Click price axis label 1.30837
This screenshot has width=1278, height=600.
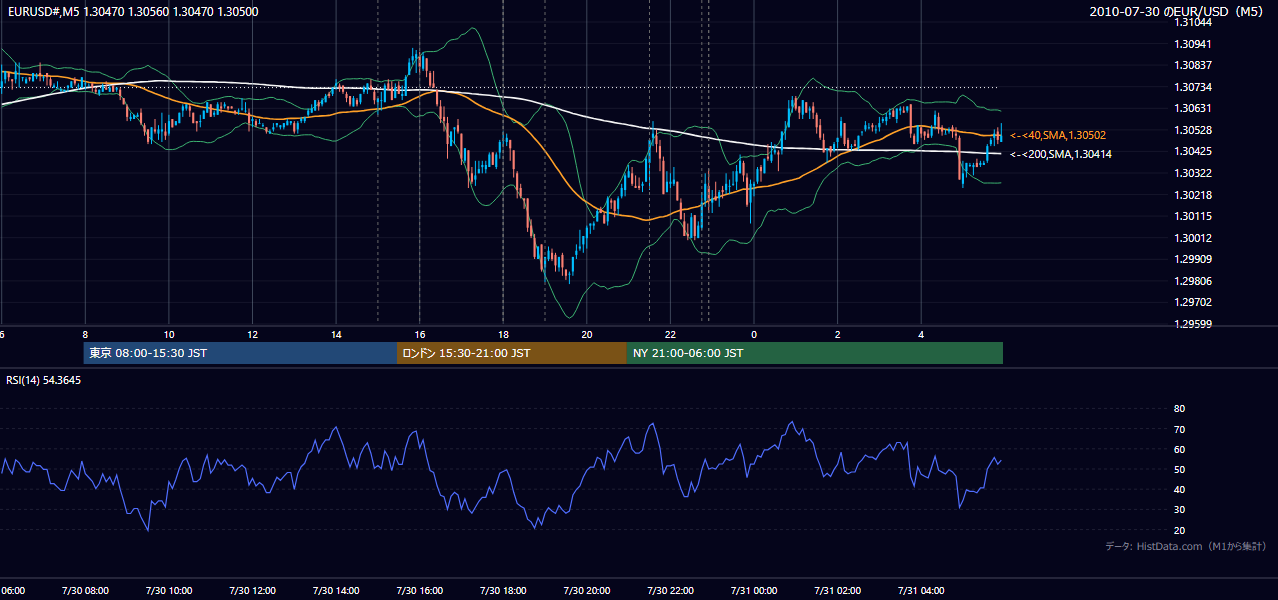(1194, 65)
